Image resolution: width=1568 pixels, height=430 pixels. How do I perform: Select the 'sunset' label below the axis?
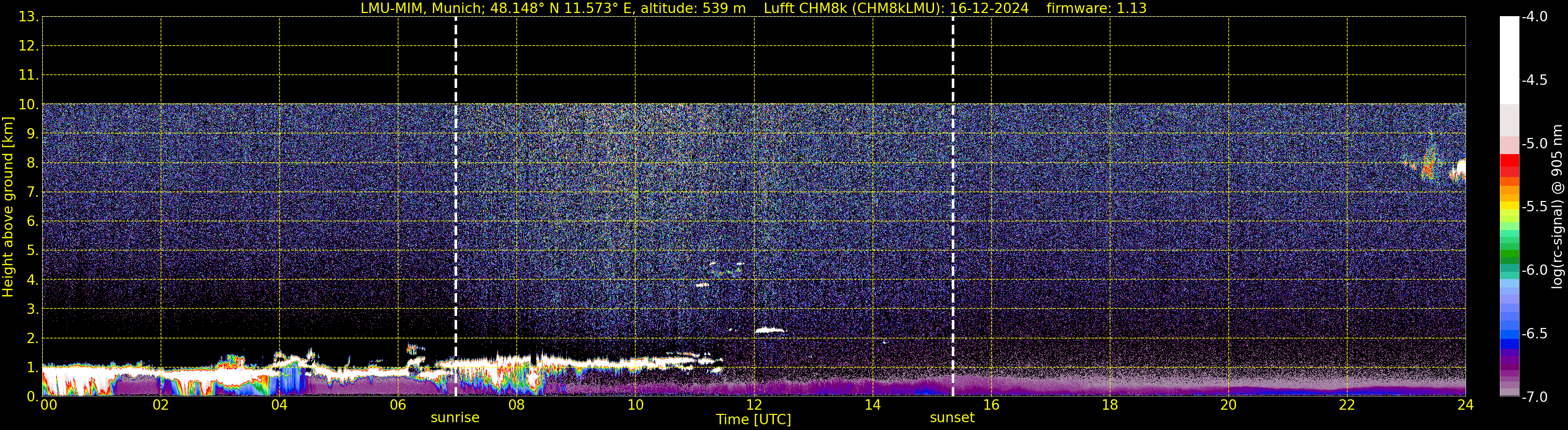[x=952, y=418]
